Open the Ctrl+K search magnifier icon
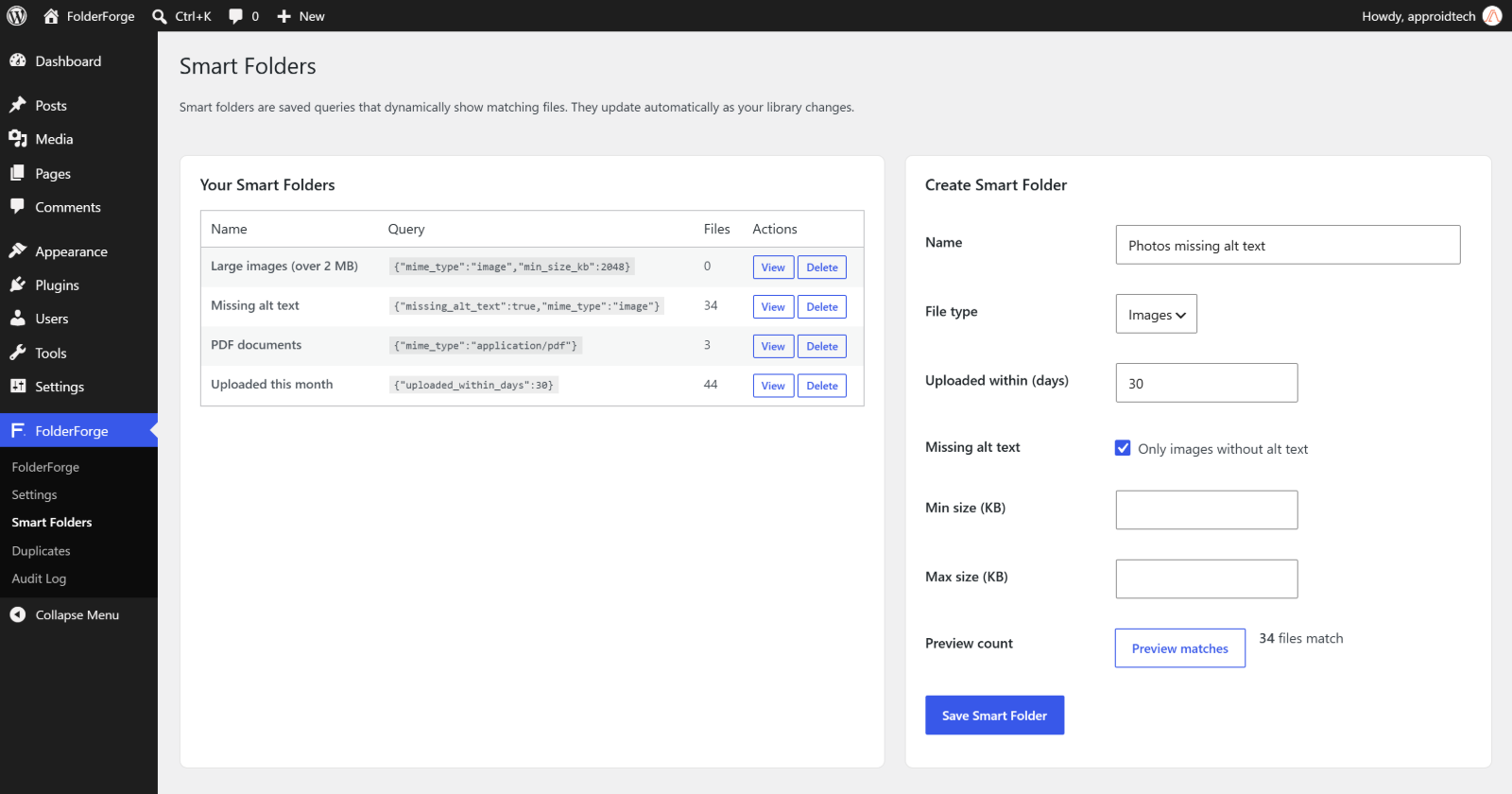1512x794 pixels. [x=160, y=16]
